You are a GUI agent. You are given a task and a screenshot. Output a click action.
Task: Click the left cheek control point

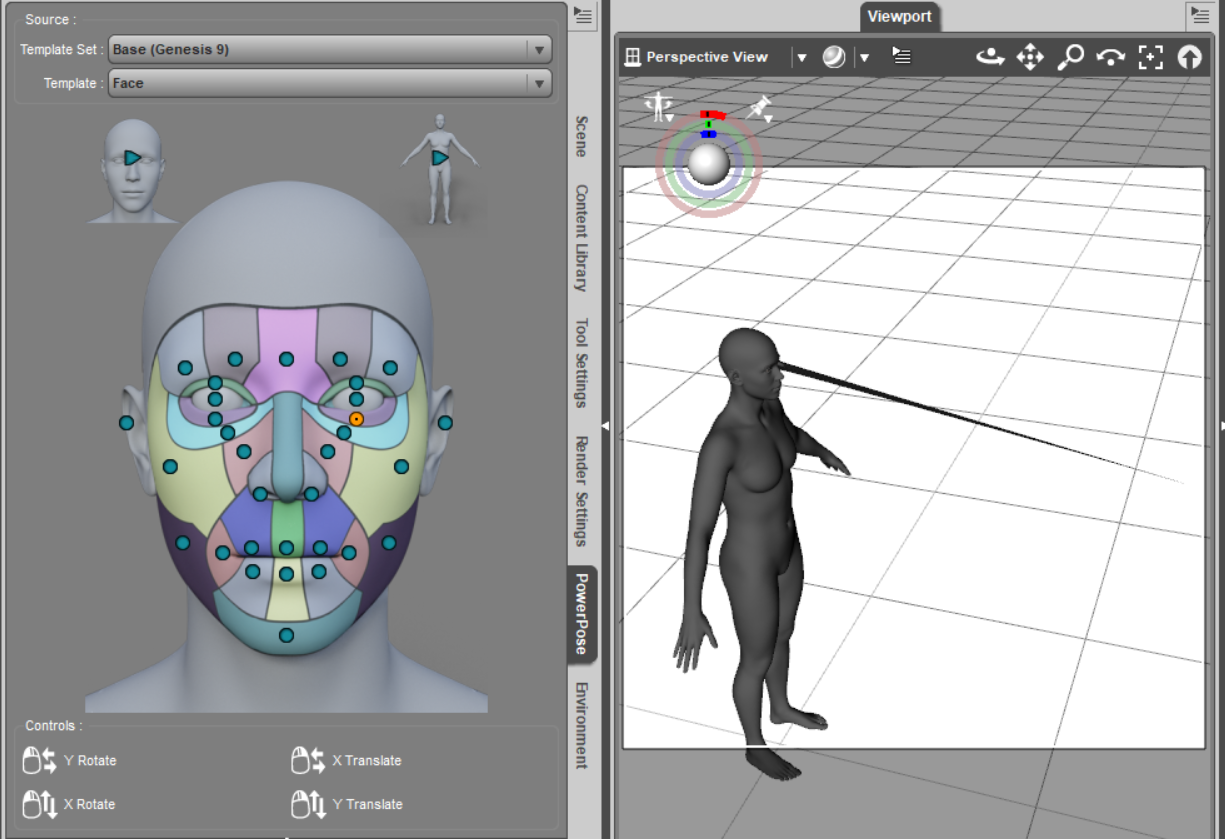(x=170, y=466)
